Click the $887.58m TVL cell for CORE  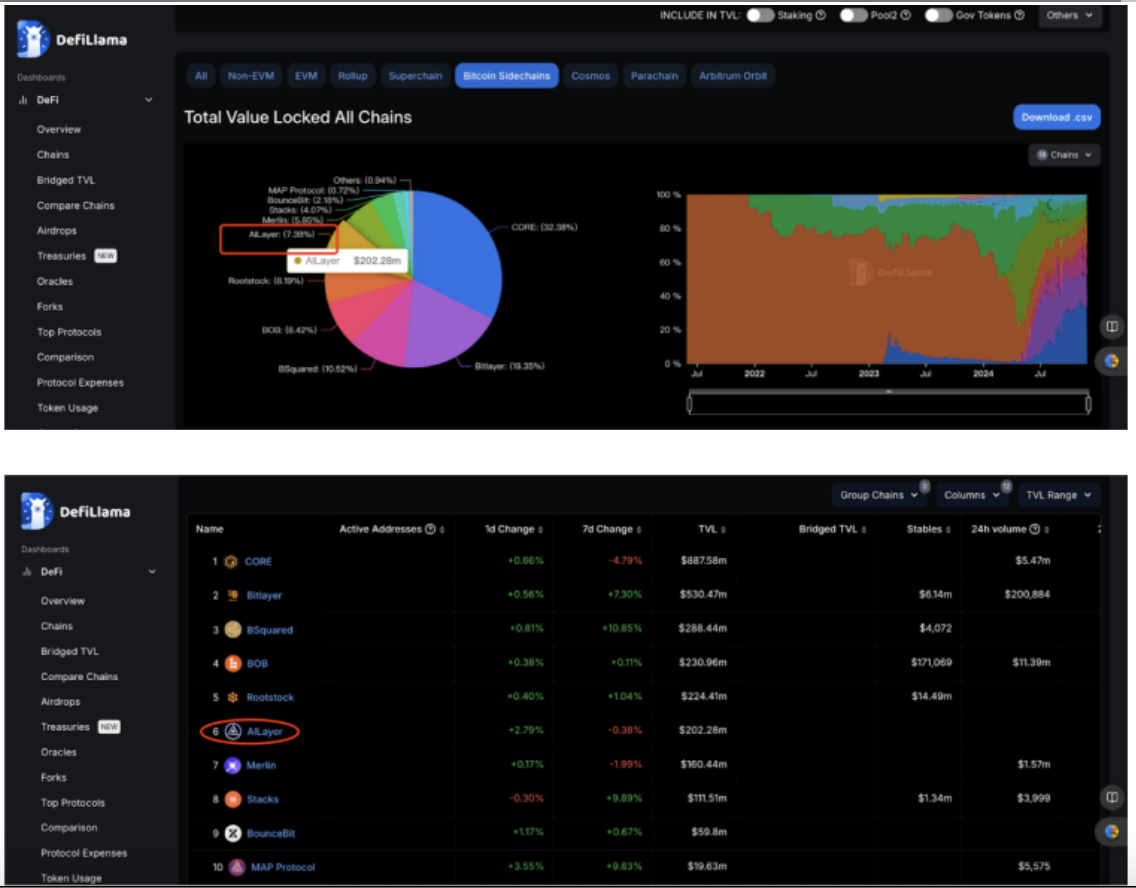point(703,561)
